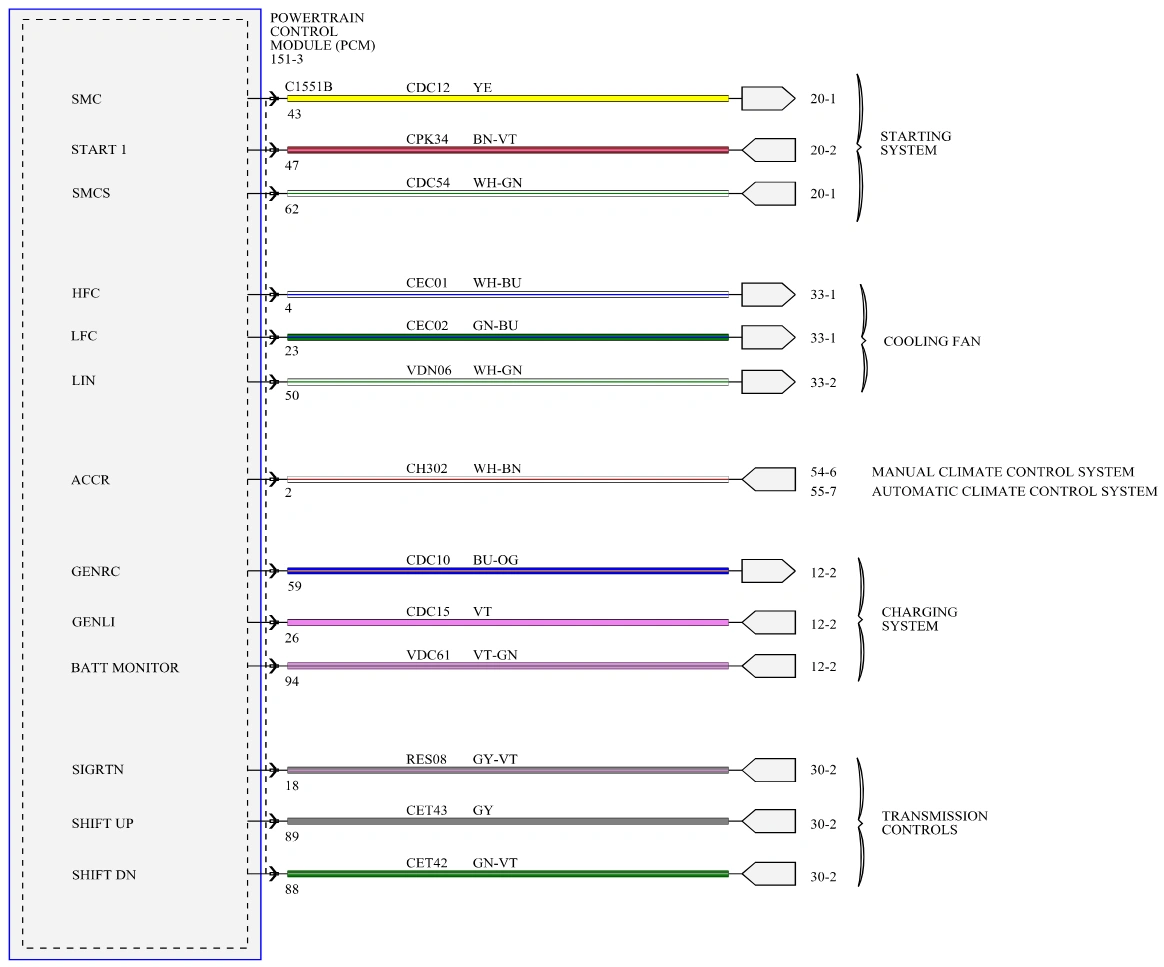Click the reference arrow on the CEC02 wire

pyautogui.click(x=768, y=337)
